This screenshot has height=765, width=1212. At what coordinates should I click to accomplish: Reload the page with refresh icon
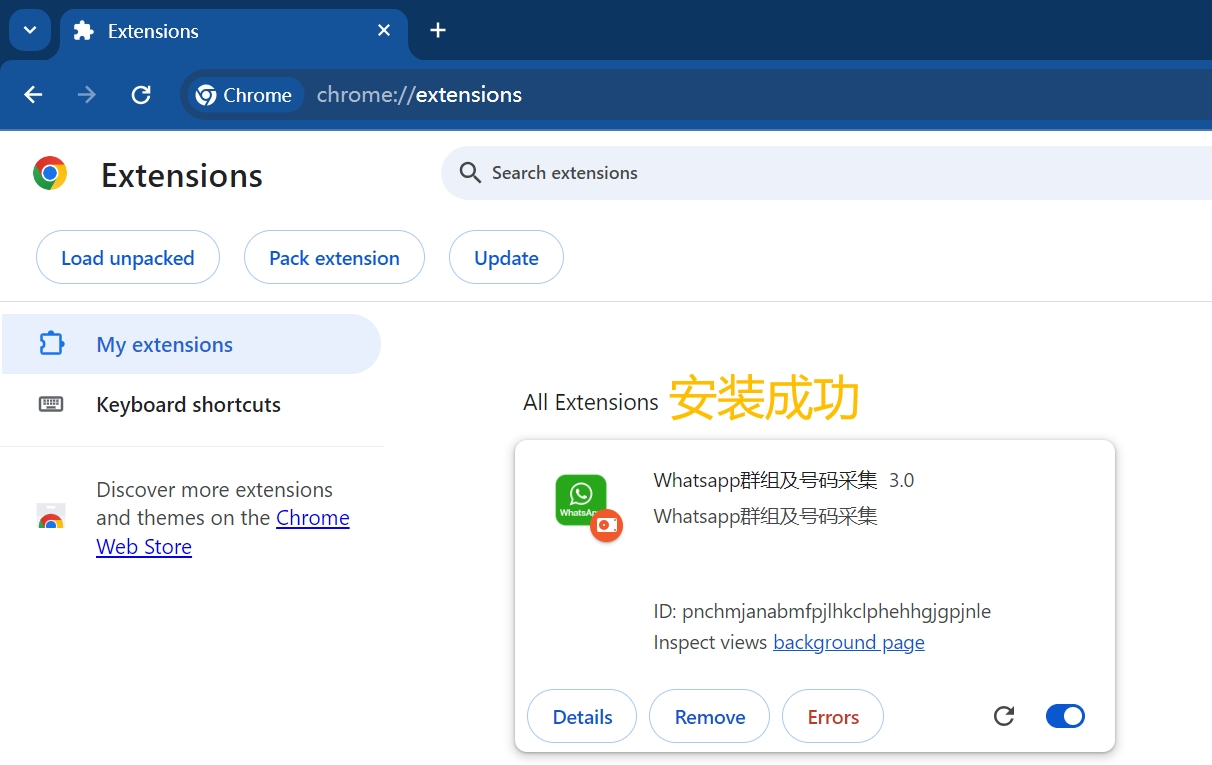[x=141, y=95]
